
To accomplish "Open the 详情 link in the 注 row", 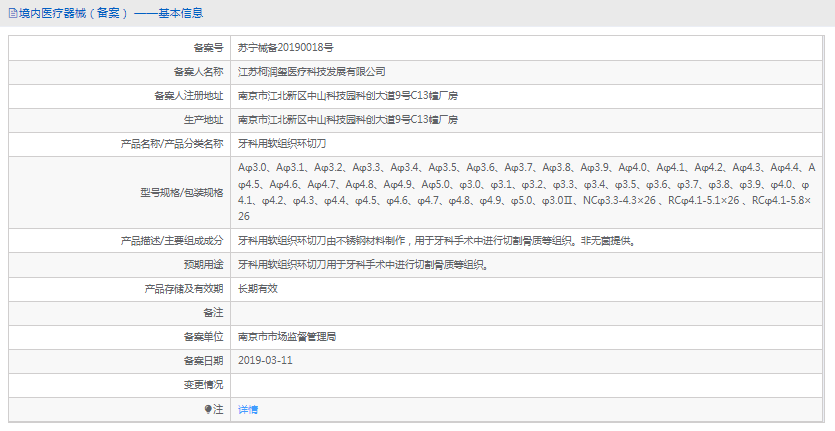I will pyautogui.click(x=248, y=409).
